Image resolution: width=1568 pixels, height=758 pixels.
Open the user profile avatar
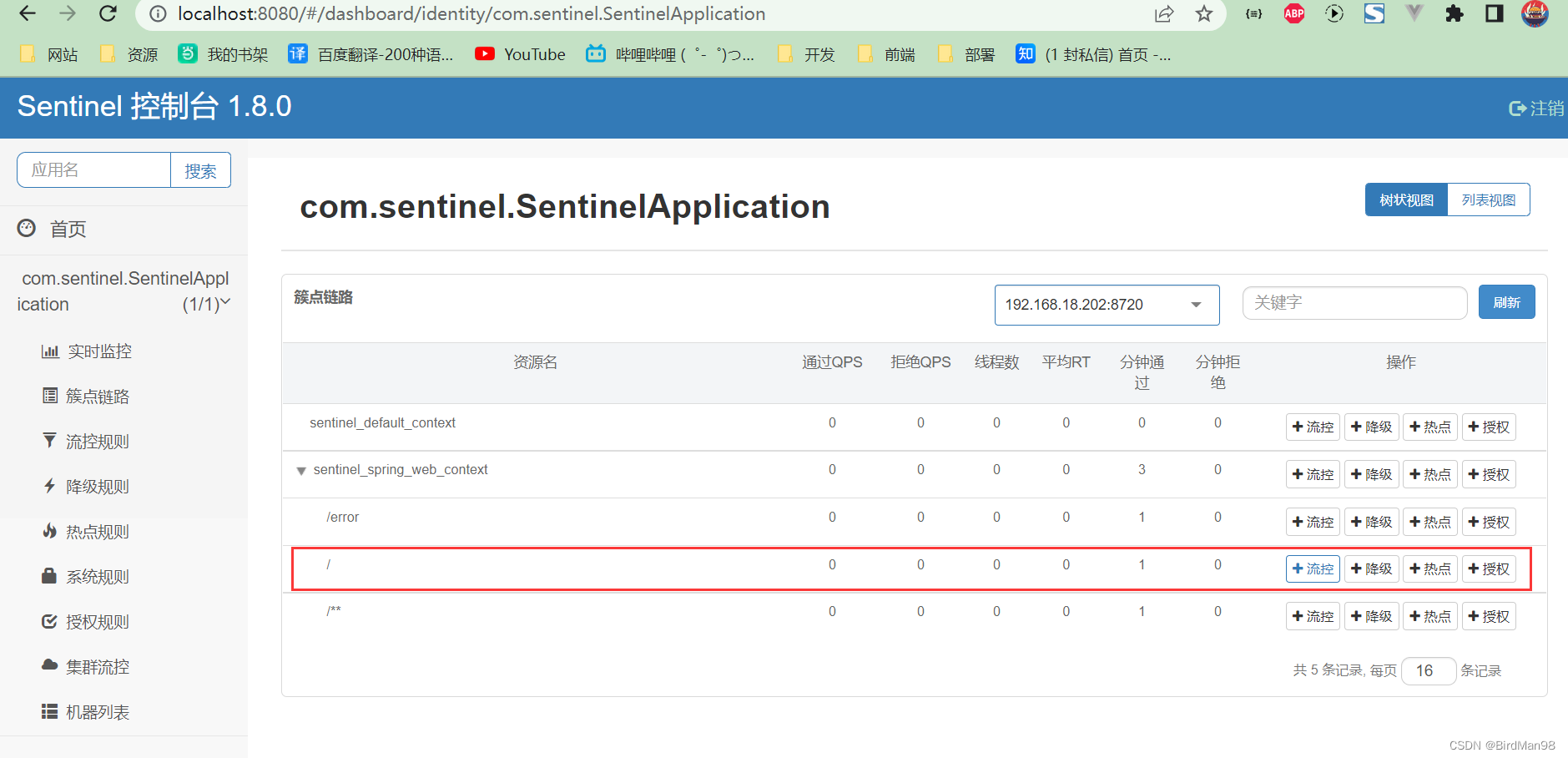coord(1535,13)
